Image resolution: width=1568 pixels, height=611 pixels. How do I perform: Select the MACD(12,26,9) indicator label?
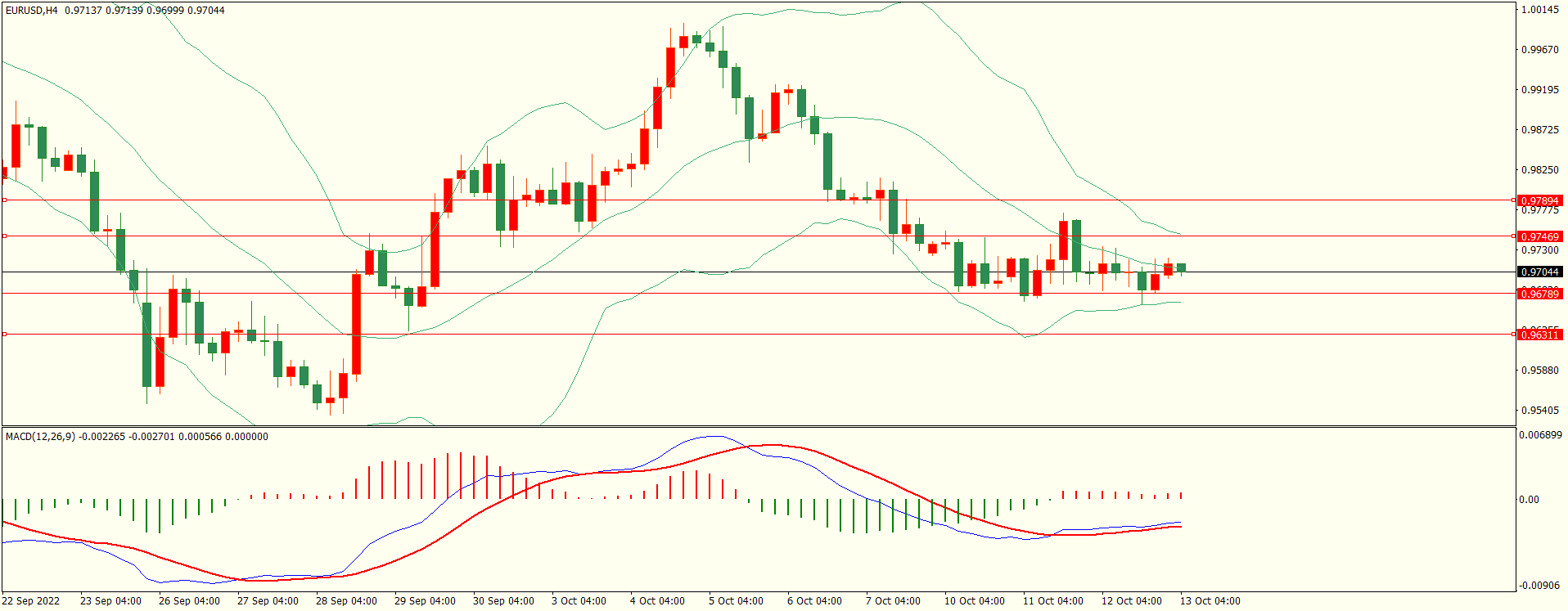click(x=40, y=437)
